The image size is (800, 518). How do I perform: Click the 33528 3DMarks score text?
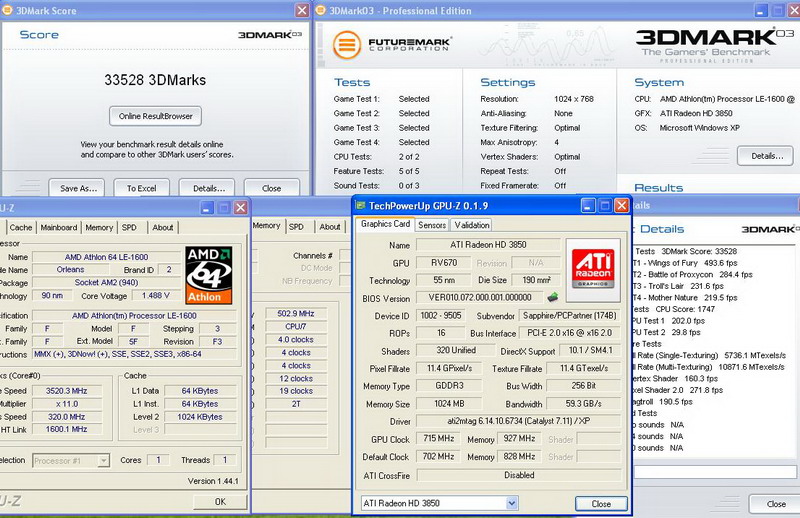[155, 80]
